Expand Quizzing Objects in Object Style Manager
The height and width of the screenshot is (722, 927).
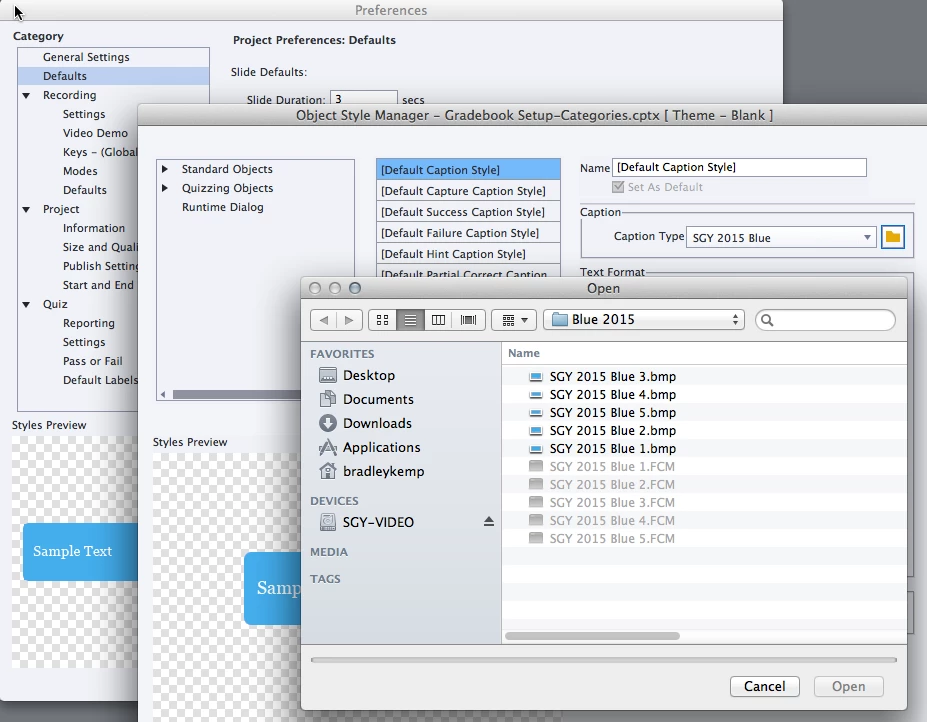pos(165,188)
